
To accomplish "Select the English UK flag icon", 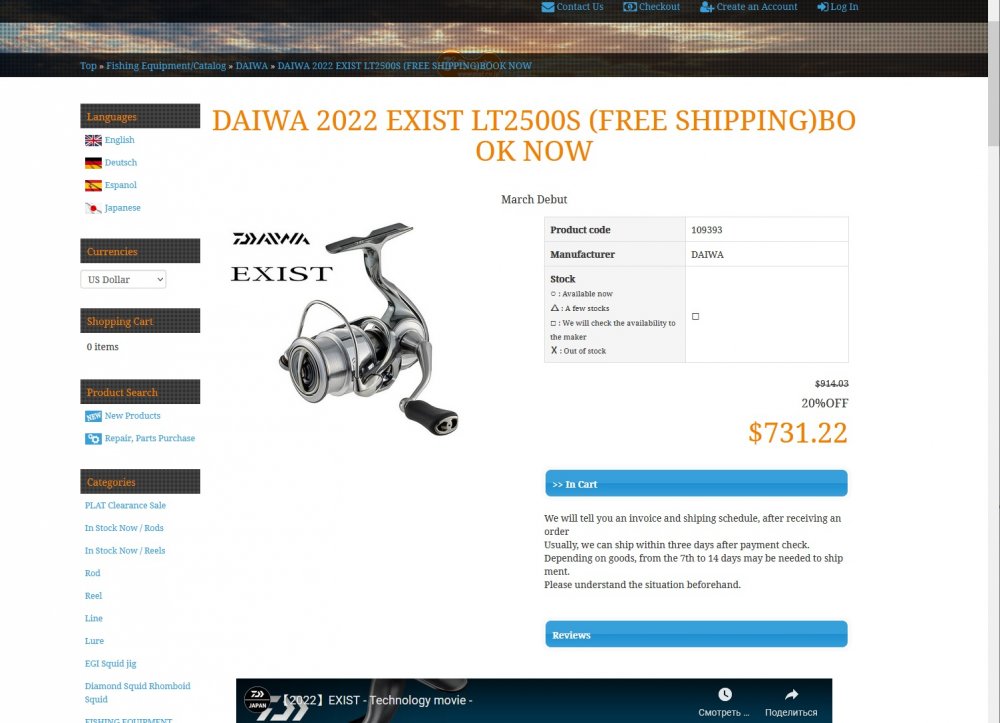I will [93, 140].
